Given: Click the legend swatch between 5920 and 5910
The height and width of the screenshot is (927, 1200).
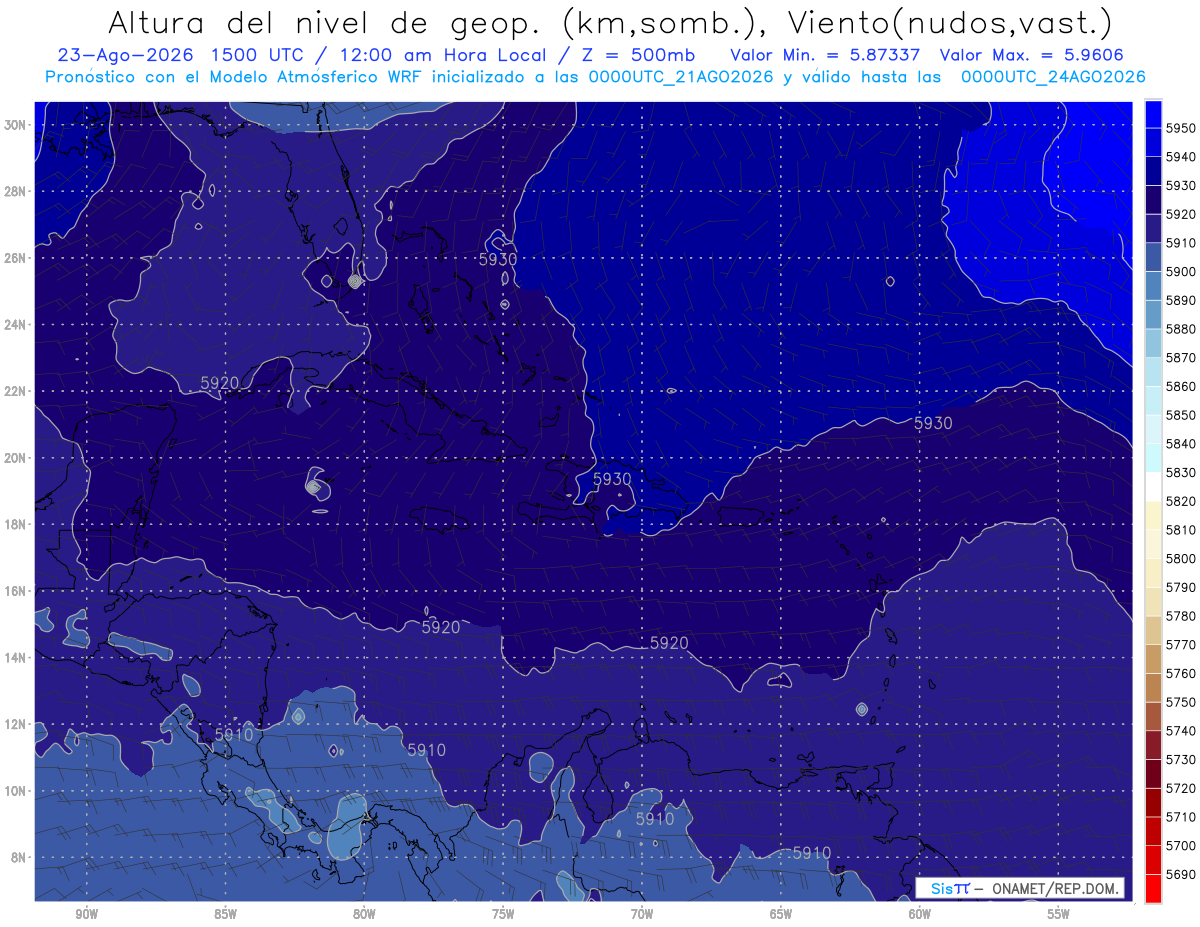Looking at the screenshot, I should tap(1153, 229).
